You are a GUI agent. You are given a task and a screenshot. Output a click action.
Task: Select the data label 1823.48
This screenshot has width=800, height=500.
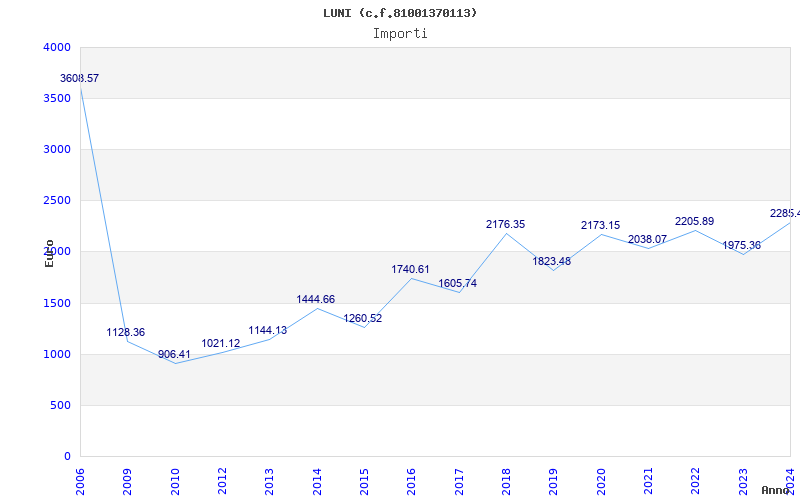[552, 262]
